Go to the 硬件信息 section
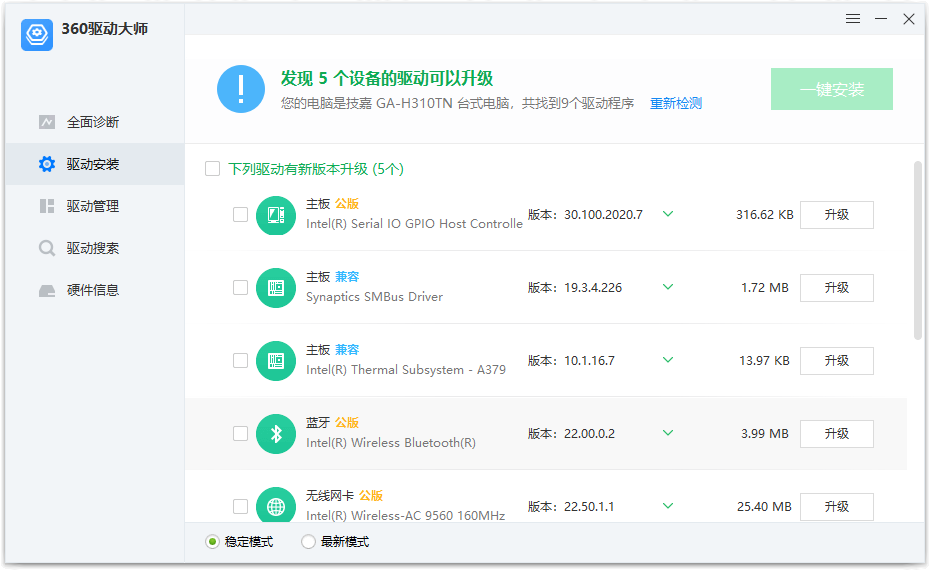 coord(95,291)
